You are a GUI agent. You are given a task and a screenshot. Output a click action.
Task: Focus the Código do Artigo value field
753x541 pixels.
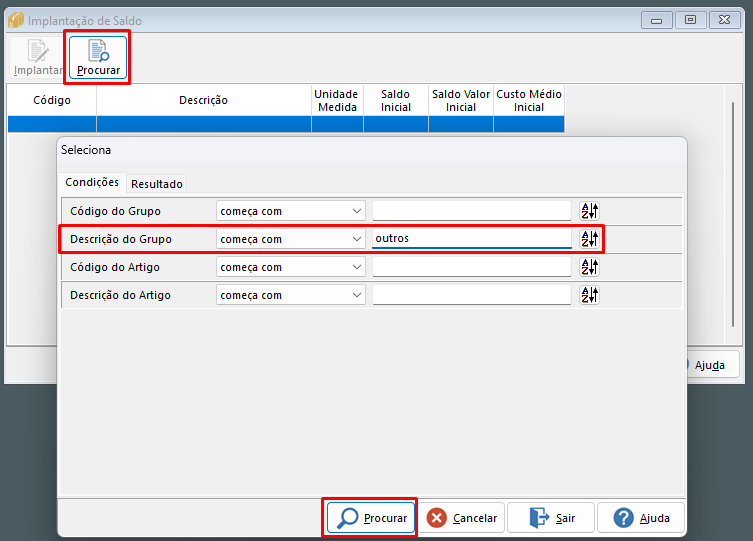[472, 267]
